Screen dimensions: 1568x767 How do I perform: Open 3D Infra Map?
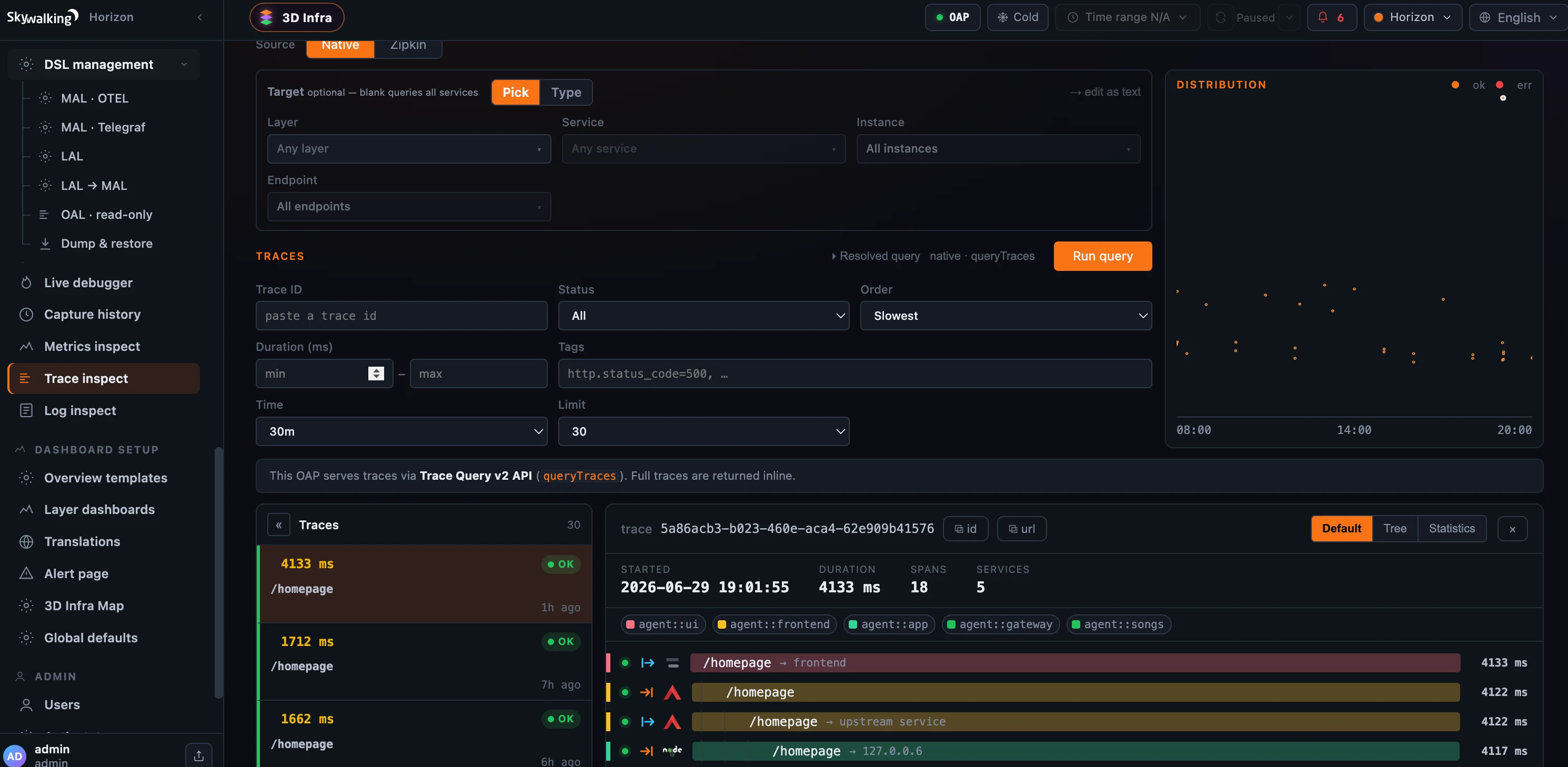(83, 605)
